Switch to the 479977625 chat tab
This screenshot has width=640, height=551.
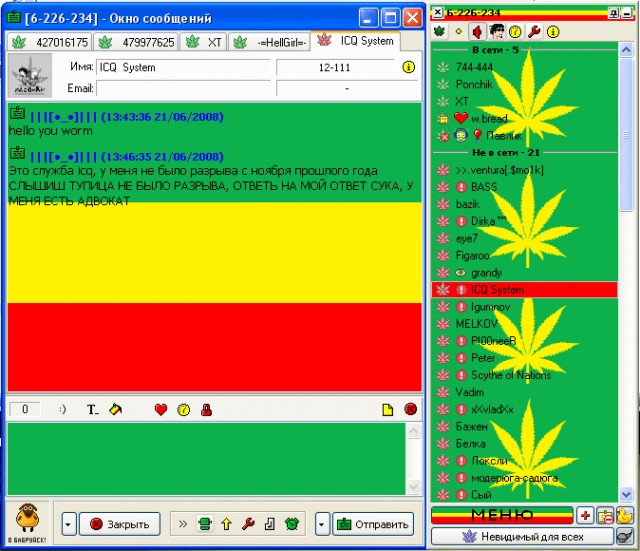tap(136, 42)
